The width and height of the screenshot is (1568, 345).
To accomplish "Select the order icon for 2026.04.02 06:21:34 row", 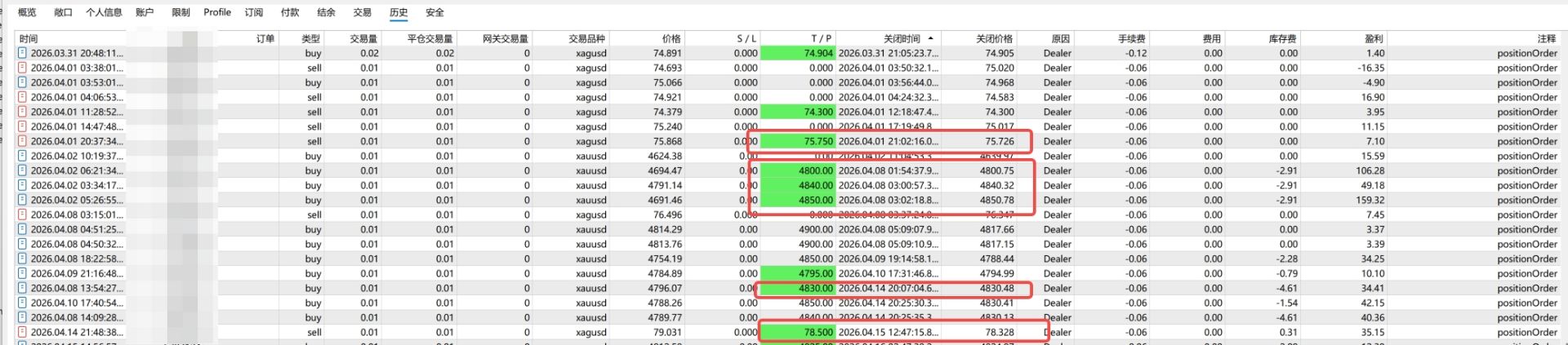I will (22, 170).
